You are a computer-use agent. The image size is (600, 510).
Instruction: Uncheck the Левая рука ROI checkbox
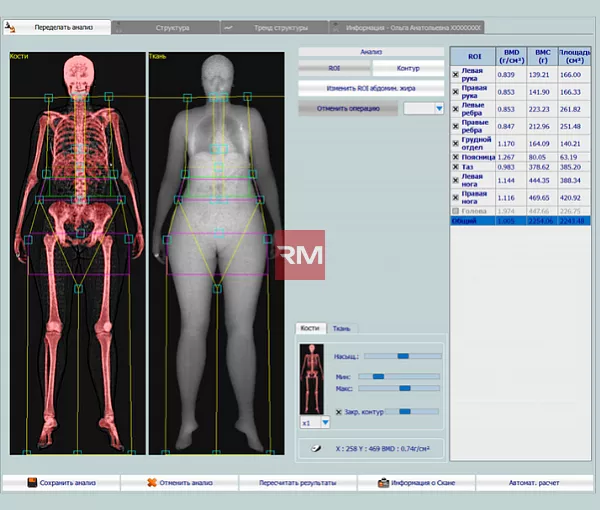click(x=455, y=75)
